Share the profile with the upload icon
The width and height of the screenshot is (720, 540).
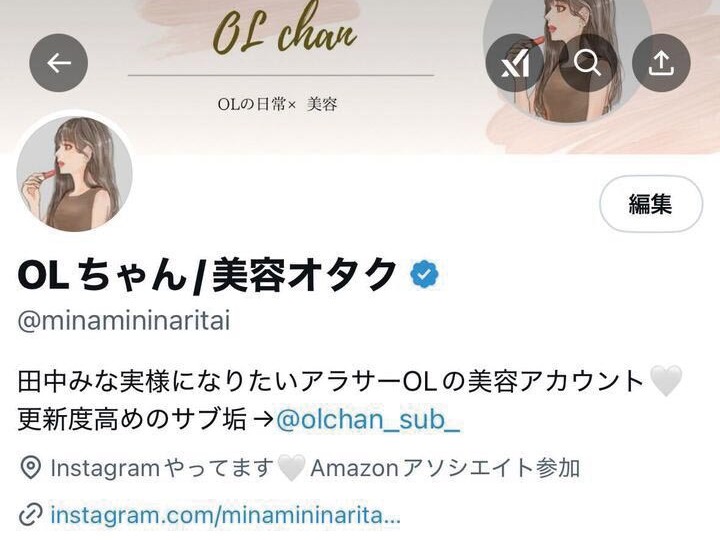click(661, 63)
